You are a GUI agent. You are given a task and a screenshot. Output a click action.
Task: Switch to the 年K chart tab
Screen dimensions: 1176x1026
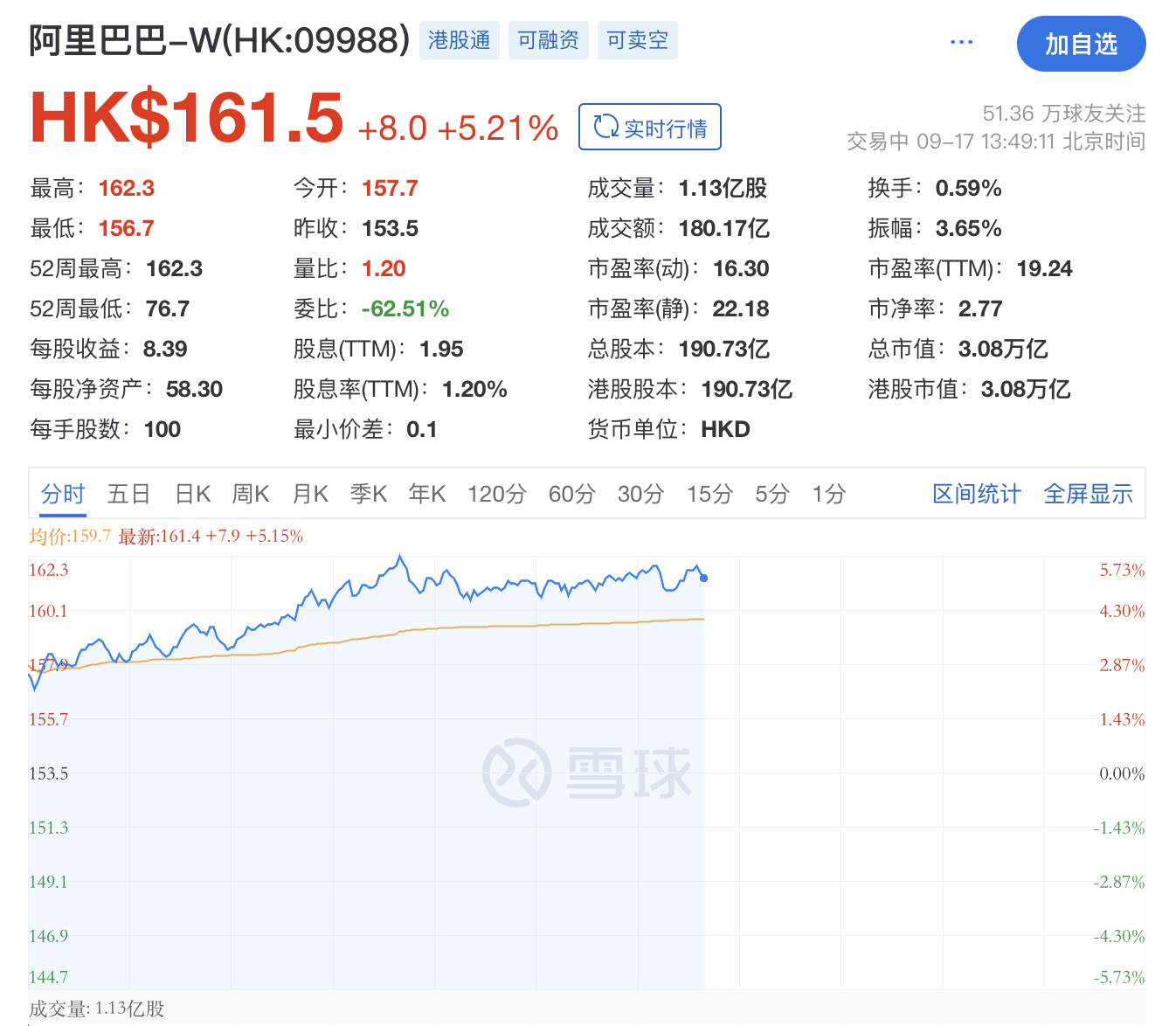427,494
